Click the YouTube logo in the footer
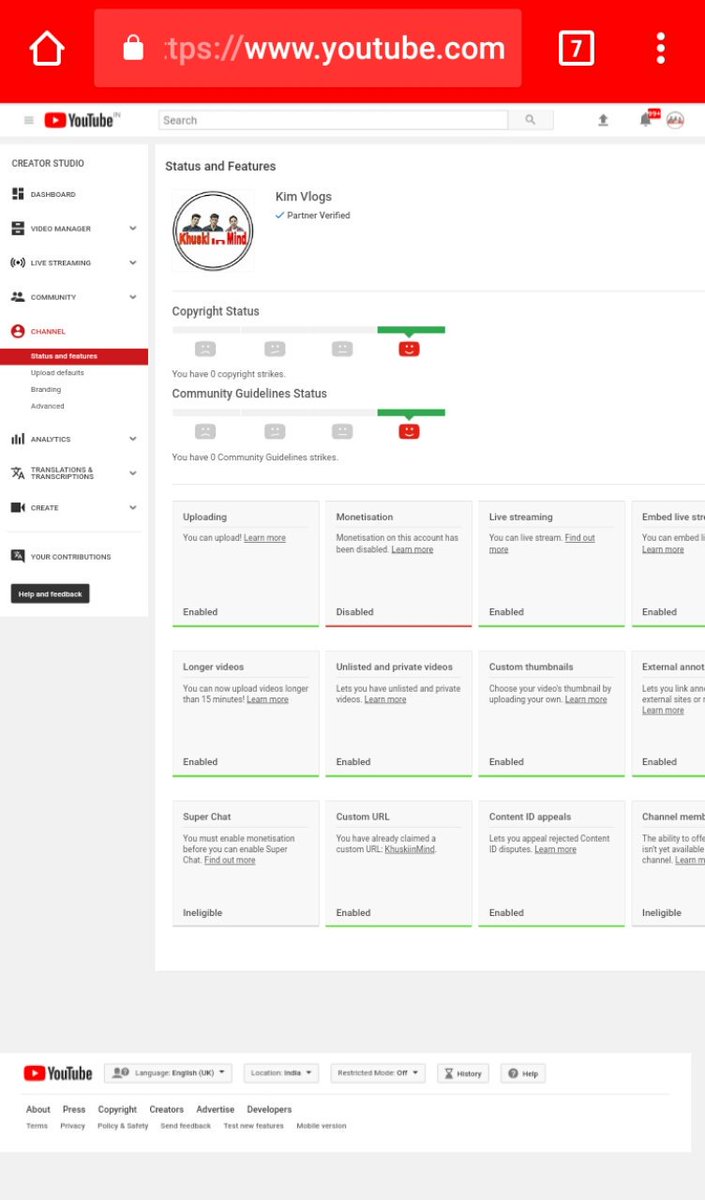This screenshot has height=1200, width=705. [x=58, y=1073]
